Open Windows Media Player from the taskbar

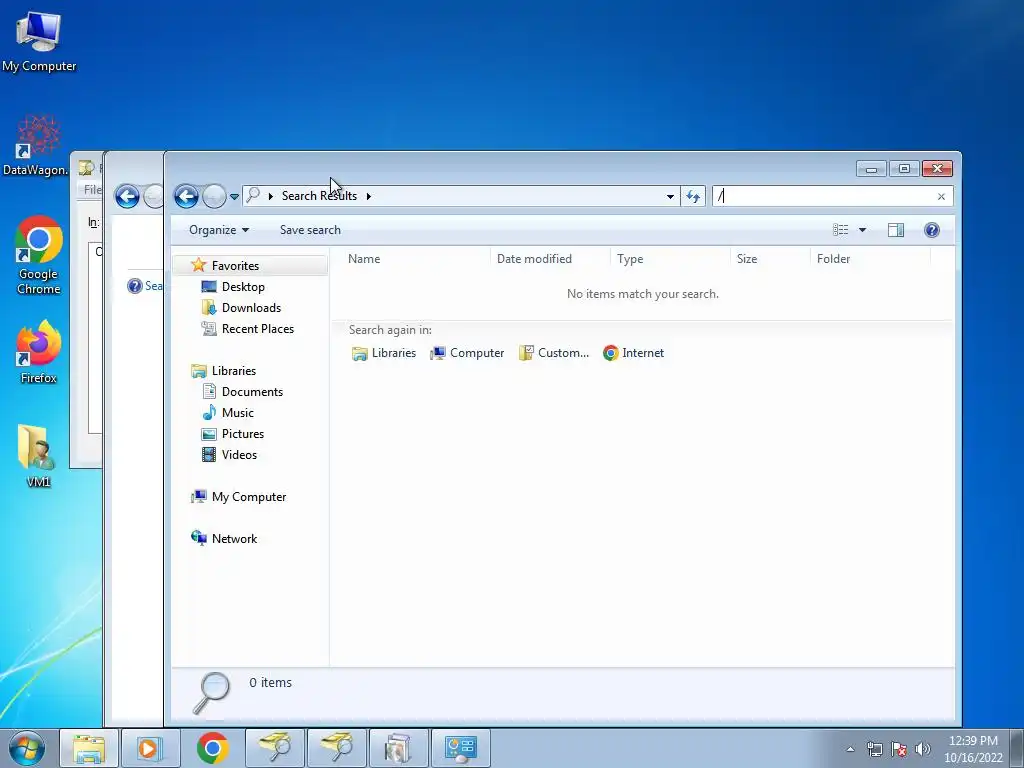click(150, 748)
